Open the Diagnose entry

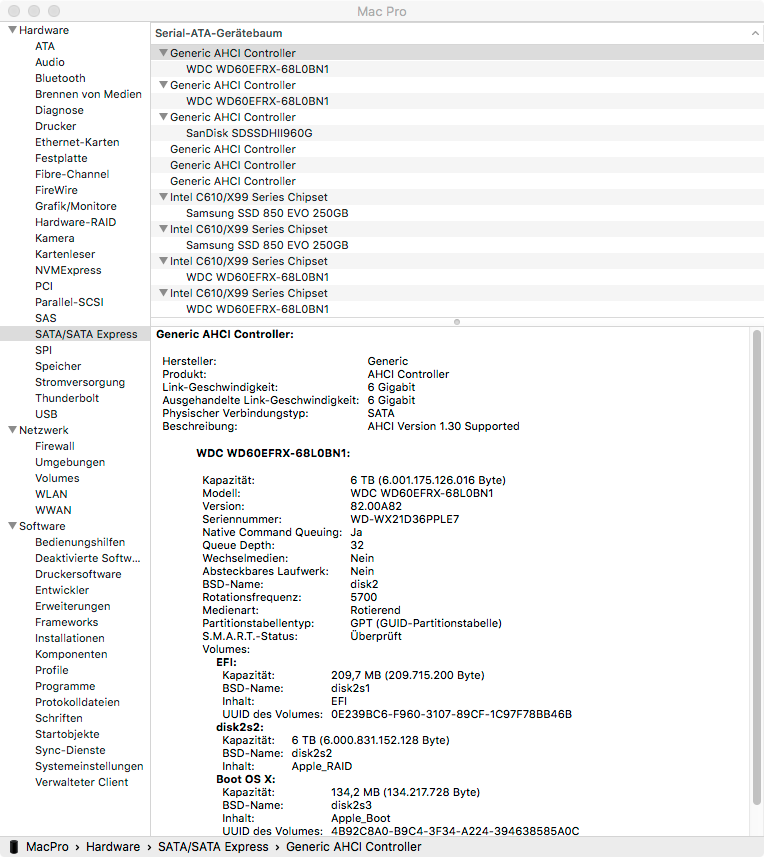pyautogui.click(x=59, y=110)
